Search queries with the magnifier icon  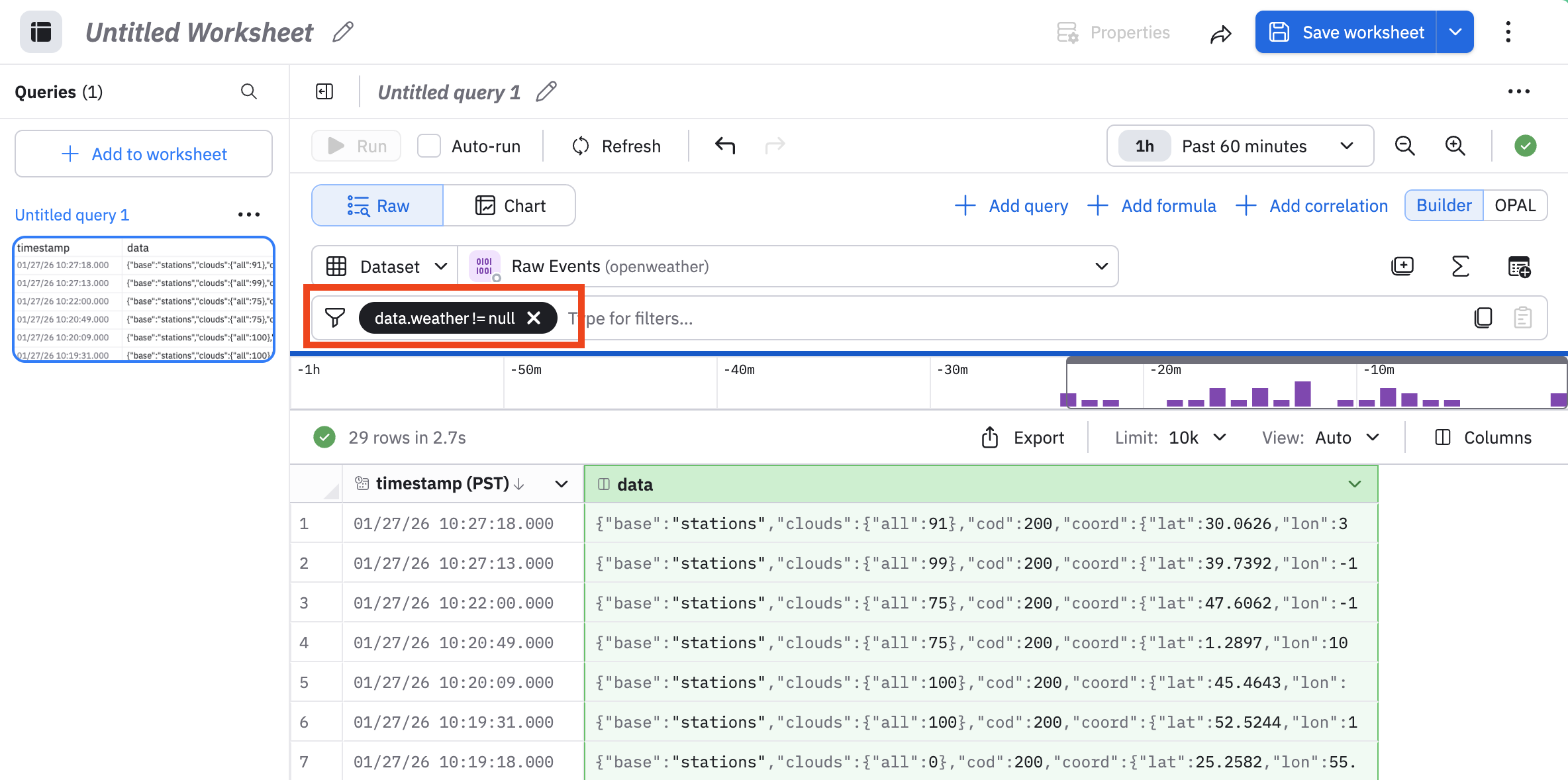pyautogui.click(x=248, y=91)
